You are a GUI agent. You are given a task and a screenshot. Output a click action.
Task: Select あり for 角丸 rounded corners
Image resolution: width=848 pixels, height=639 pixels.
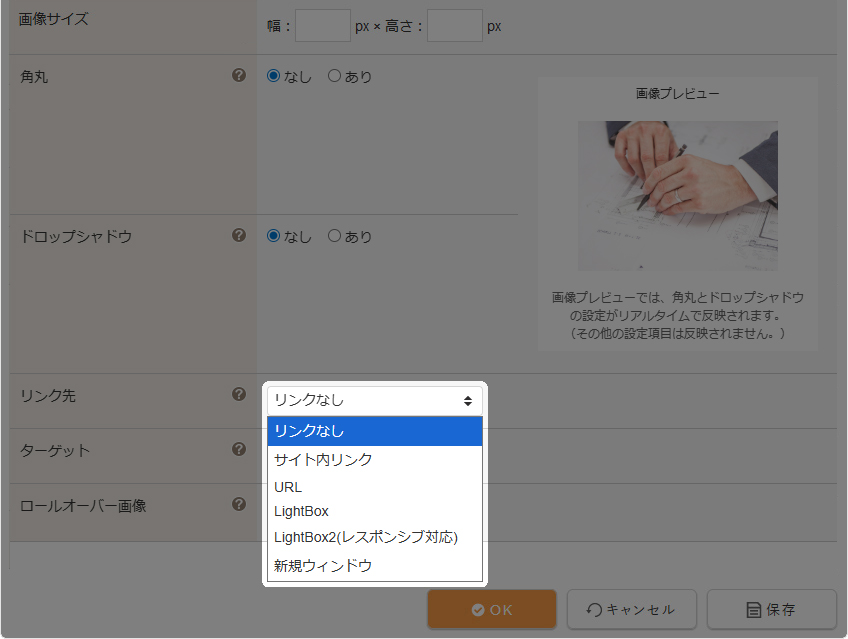[x=334, y=76]
